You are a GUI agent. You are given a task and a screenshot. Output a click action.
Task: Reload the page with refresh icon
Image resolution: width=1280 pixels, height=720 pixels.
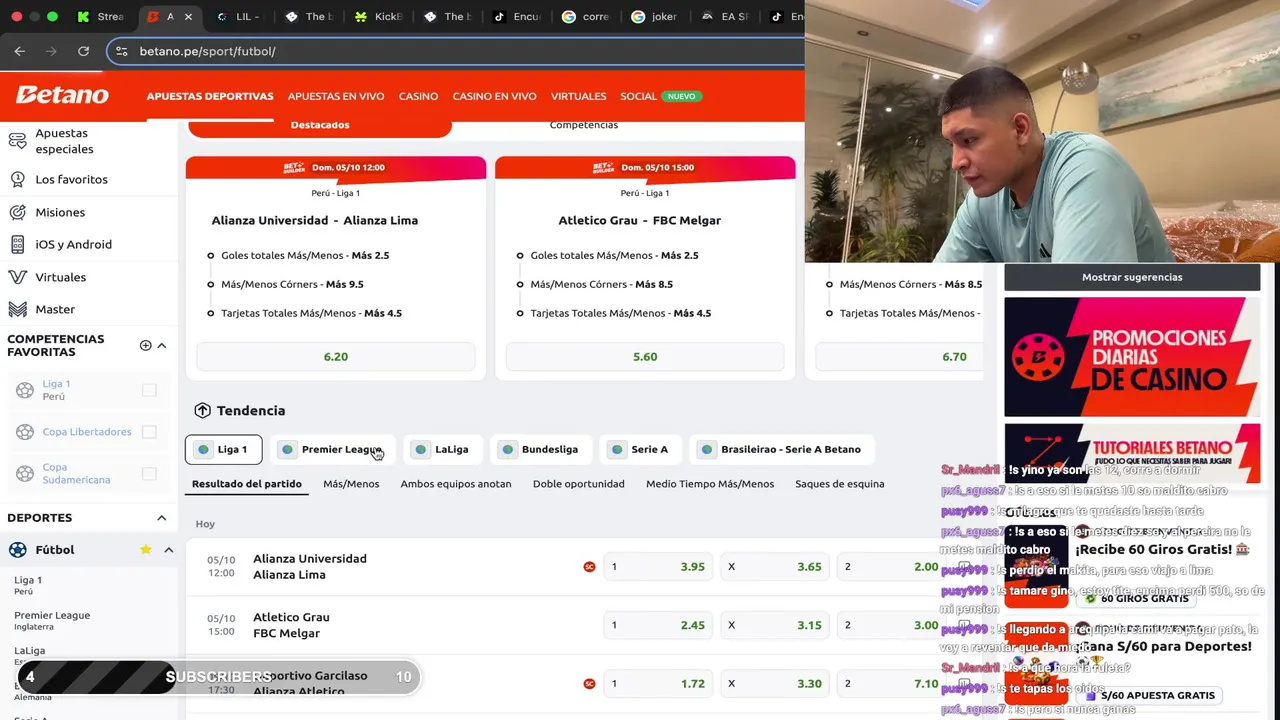(x=84, y=51)
